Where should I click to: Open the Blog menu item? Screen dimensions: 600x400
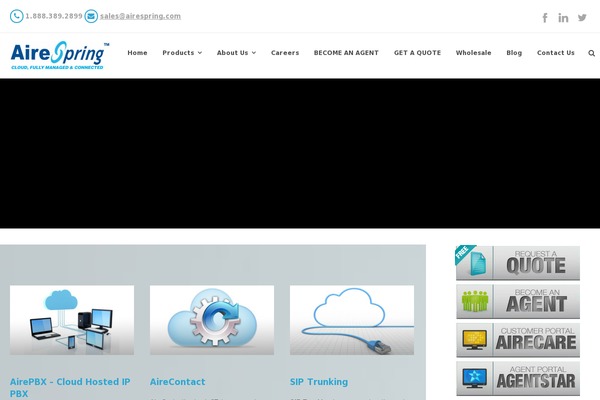(514, 53)
